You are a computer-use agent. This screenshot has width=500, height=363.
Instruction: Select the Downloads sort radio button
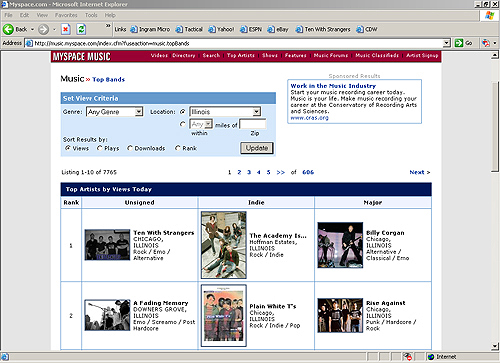click(130, 148)
